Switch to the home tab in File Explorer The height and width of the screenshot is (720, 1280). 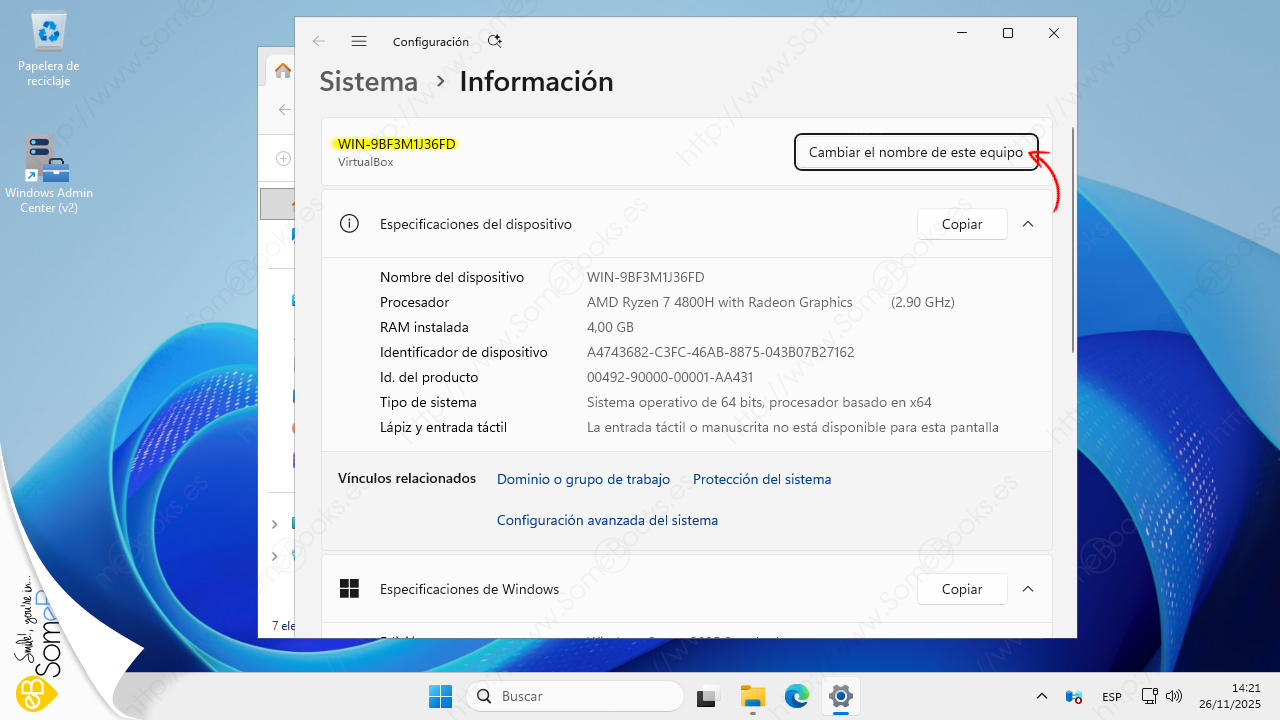(x=283, y=70)
